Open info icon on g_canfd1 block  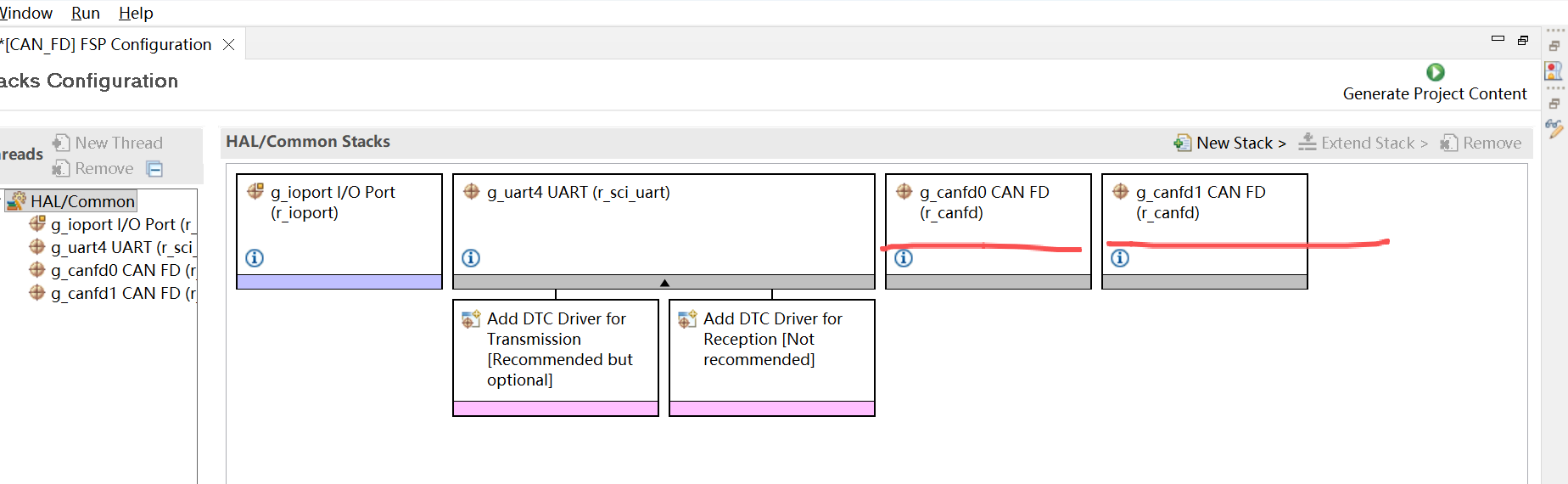coord(1120,258)
